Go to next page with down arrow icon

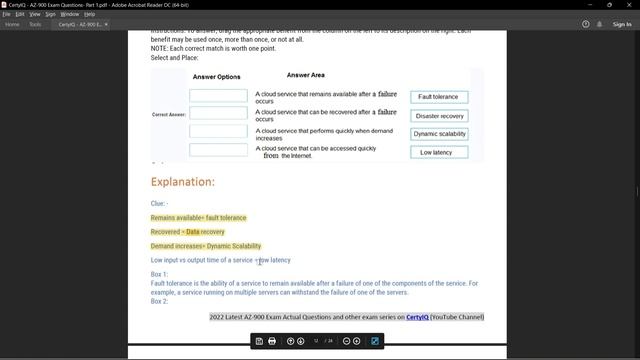[301, 341]
